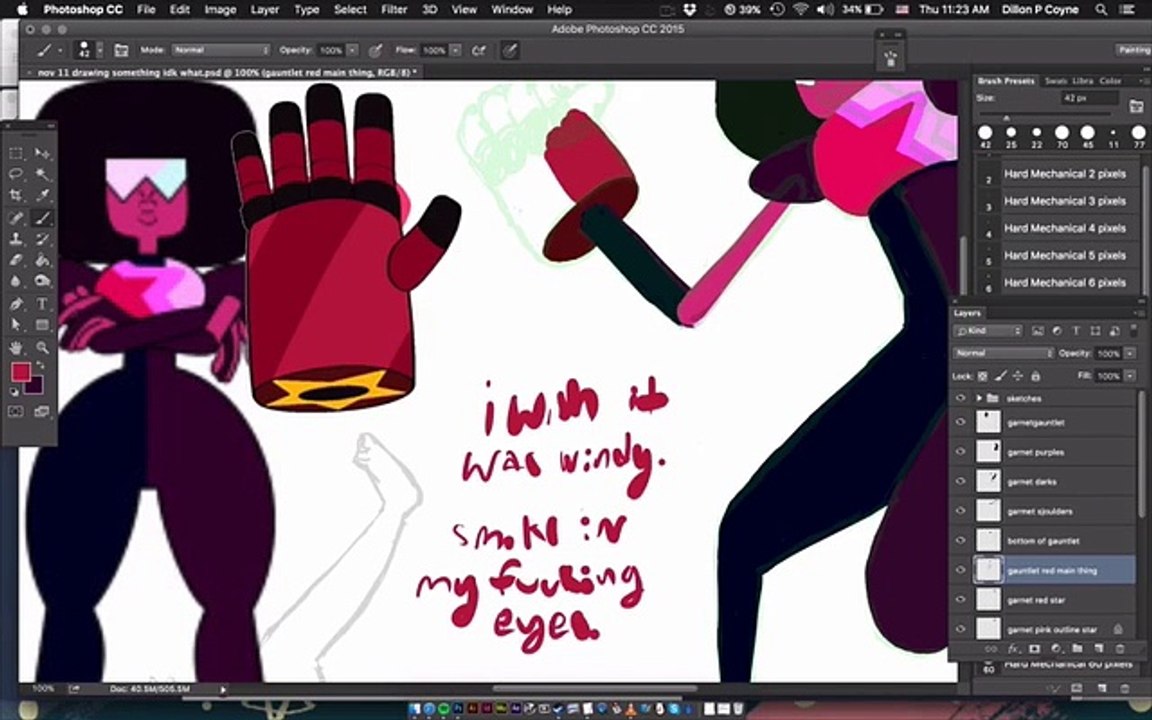
Task: Open the Flow slider dropdown
Action: point(456,50)
